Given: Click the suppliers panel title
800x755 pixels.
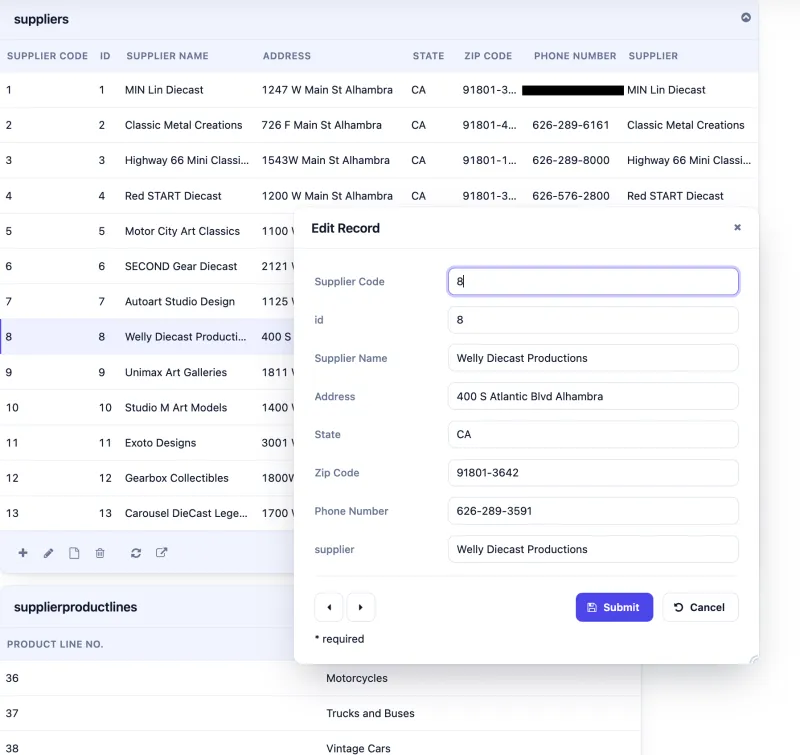Looking at the screenshot, I should point(41,19).
